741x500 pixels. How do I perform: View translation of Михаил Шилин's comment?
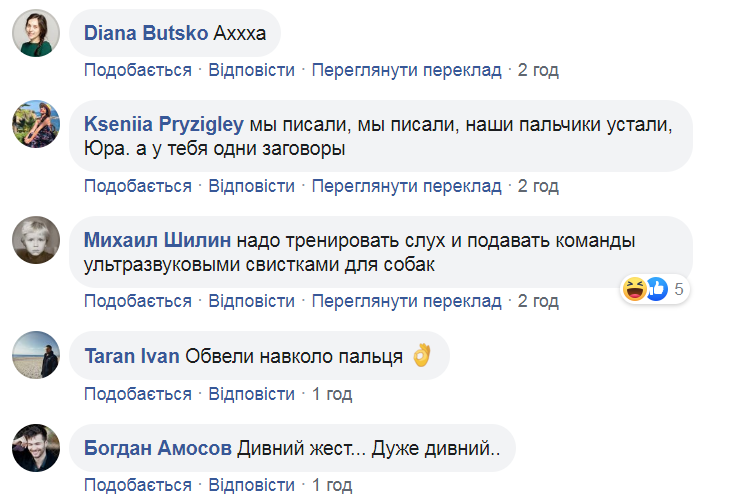(x=406, y=301)
